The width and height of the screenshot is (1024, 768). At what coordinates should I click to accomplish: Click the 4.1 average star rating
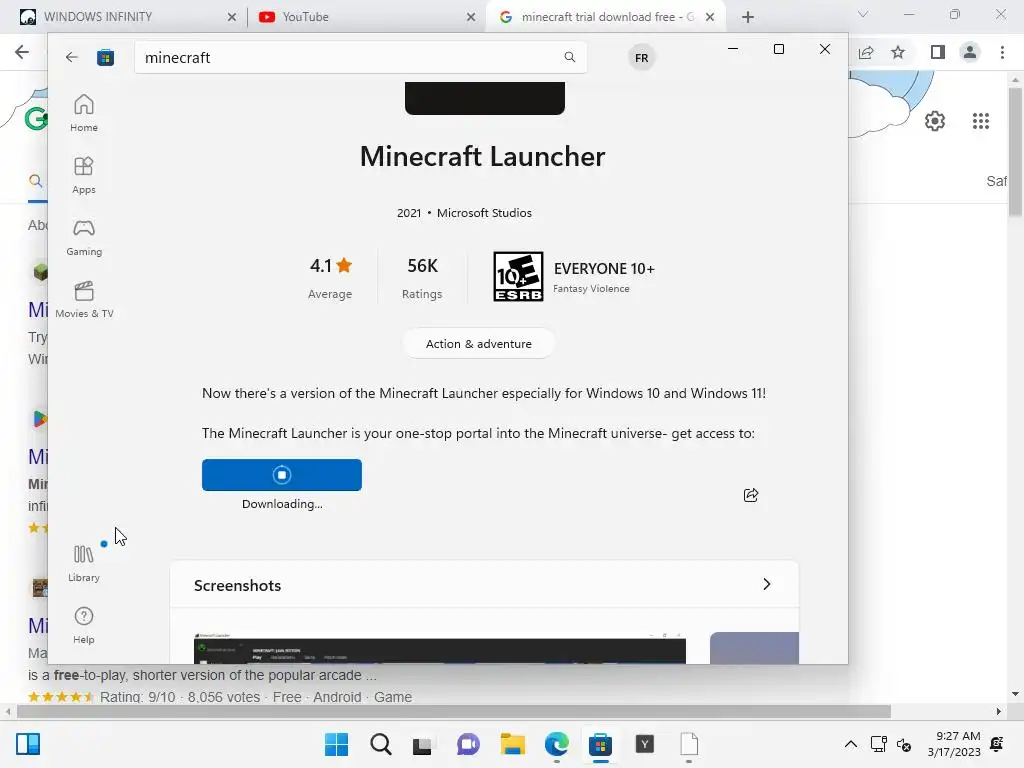(330, 266)
